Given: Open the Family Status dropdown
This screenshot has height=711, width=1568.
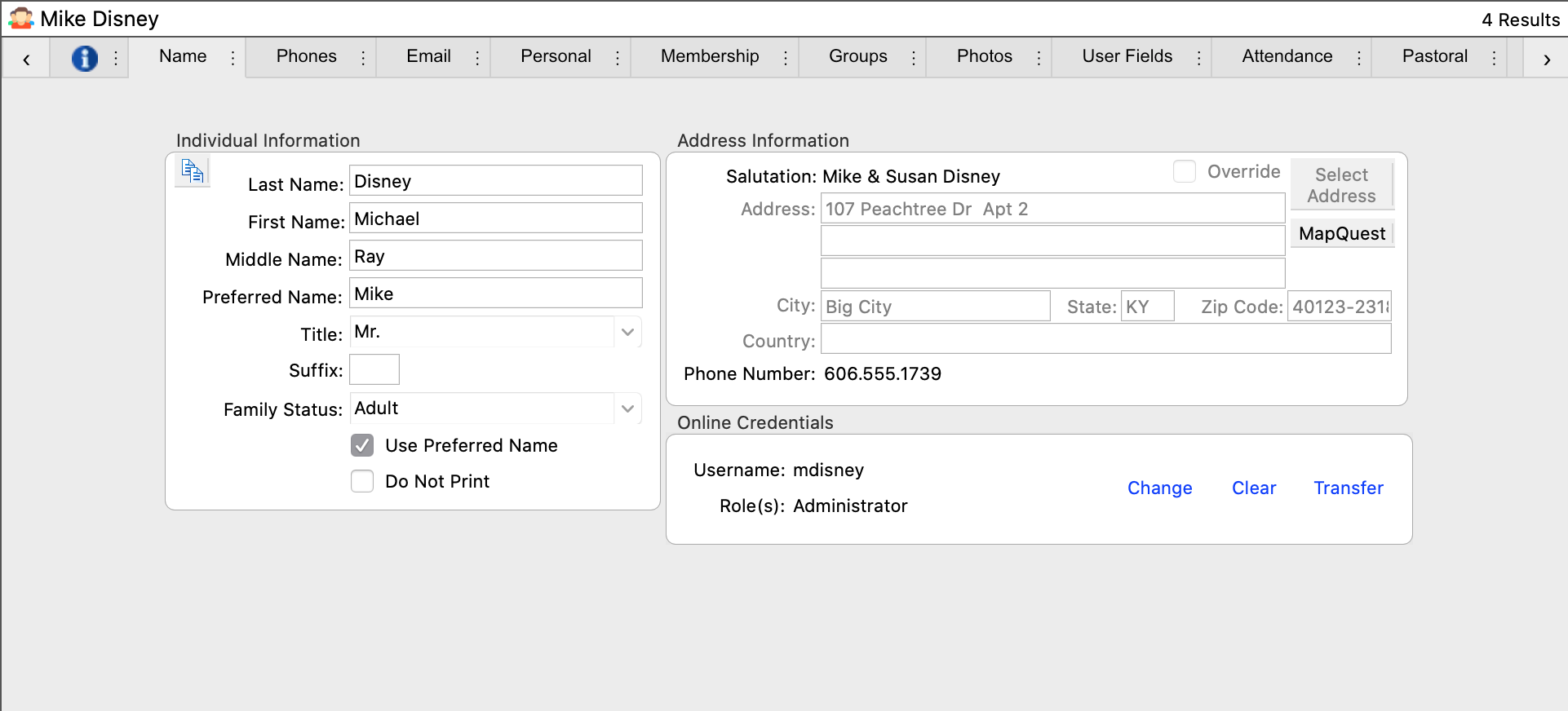Looking at the screenshot, I should [627, 408].
